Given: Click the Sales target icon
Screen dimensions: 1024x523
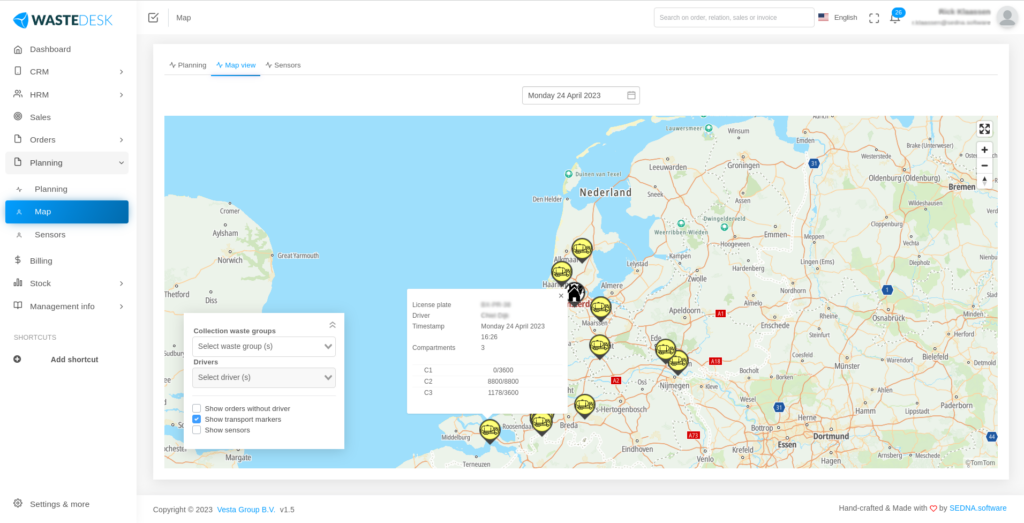Looking at the screenshot, I should [x=18, y=117].
